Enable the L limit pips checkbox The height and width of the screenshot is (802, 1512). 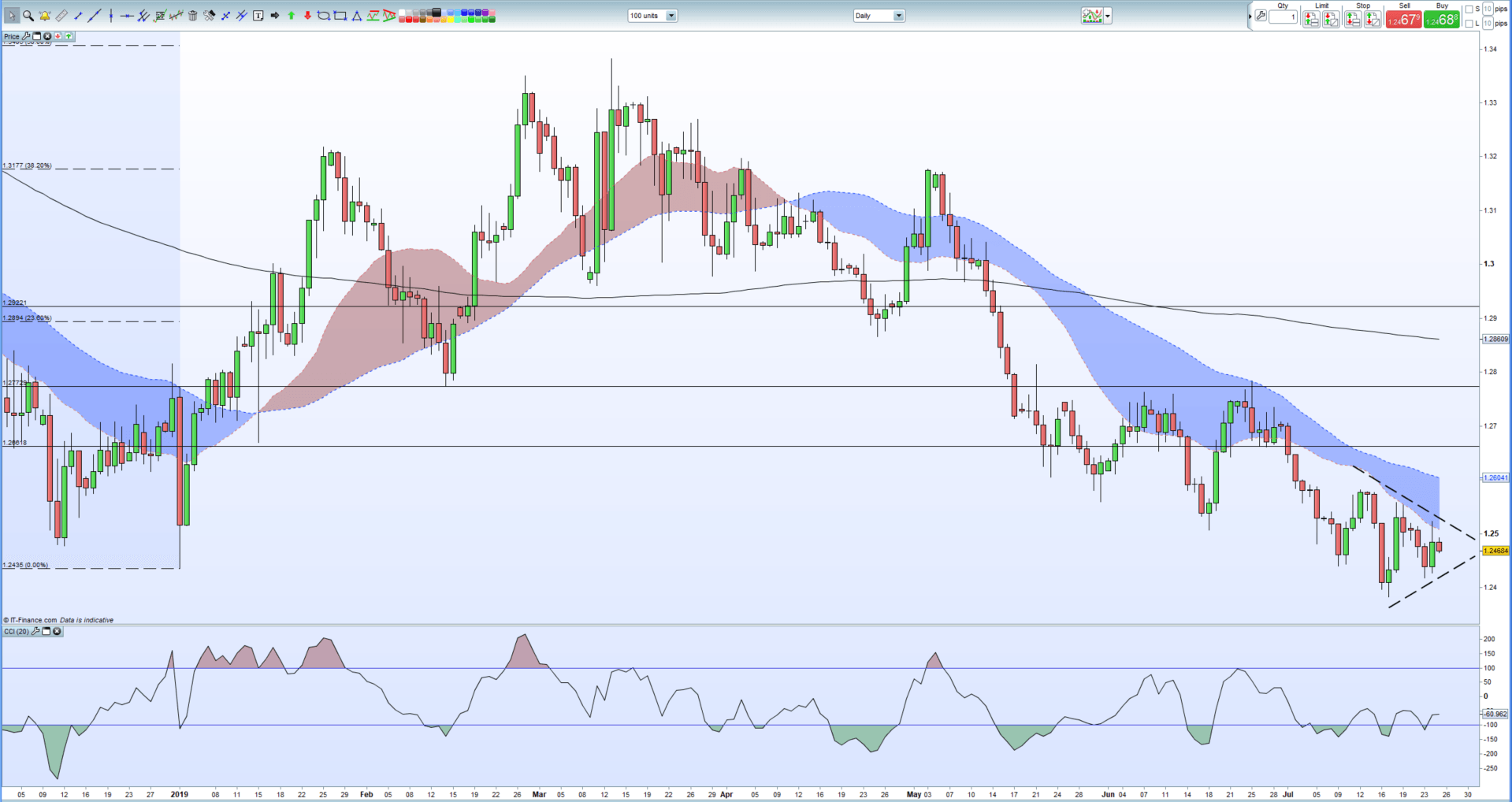(x=1469, y=24)
